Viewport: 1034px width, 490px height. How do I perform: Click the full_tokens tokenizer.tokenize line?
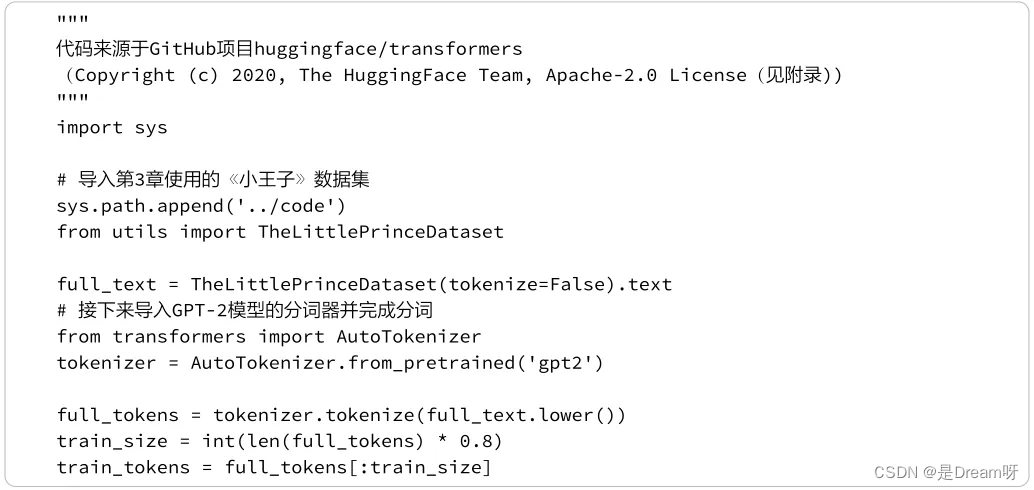pyautogui.click(x=342, y=415)
